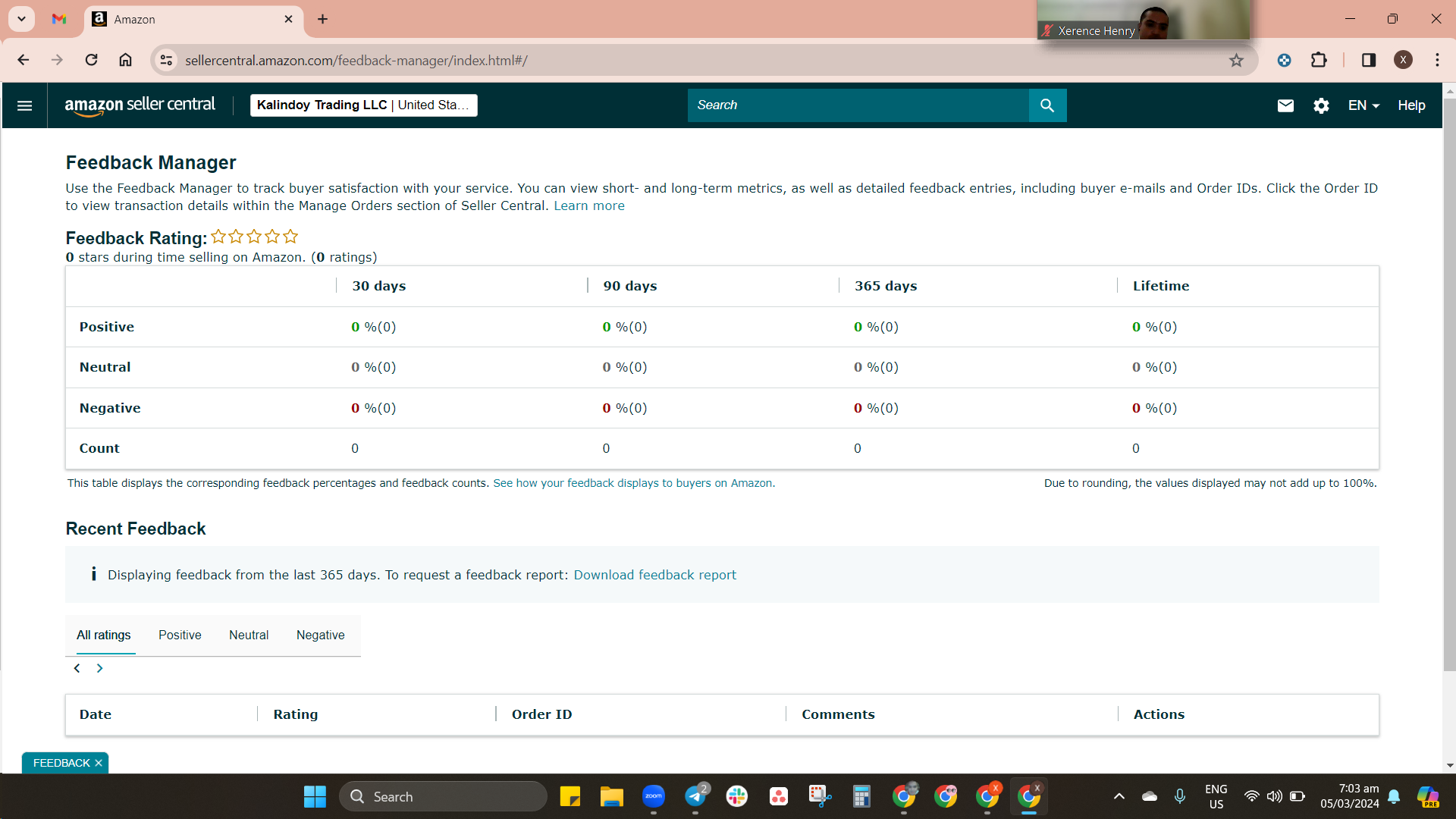Click Download feedback report link
The image size is (1456, 819).
click(x=654, y=575)
